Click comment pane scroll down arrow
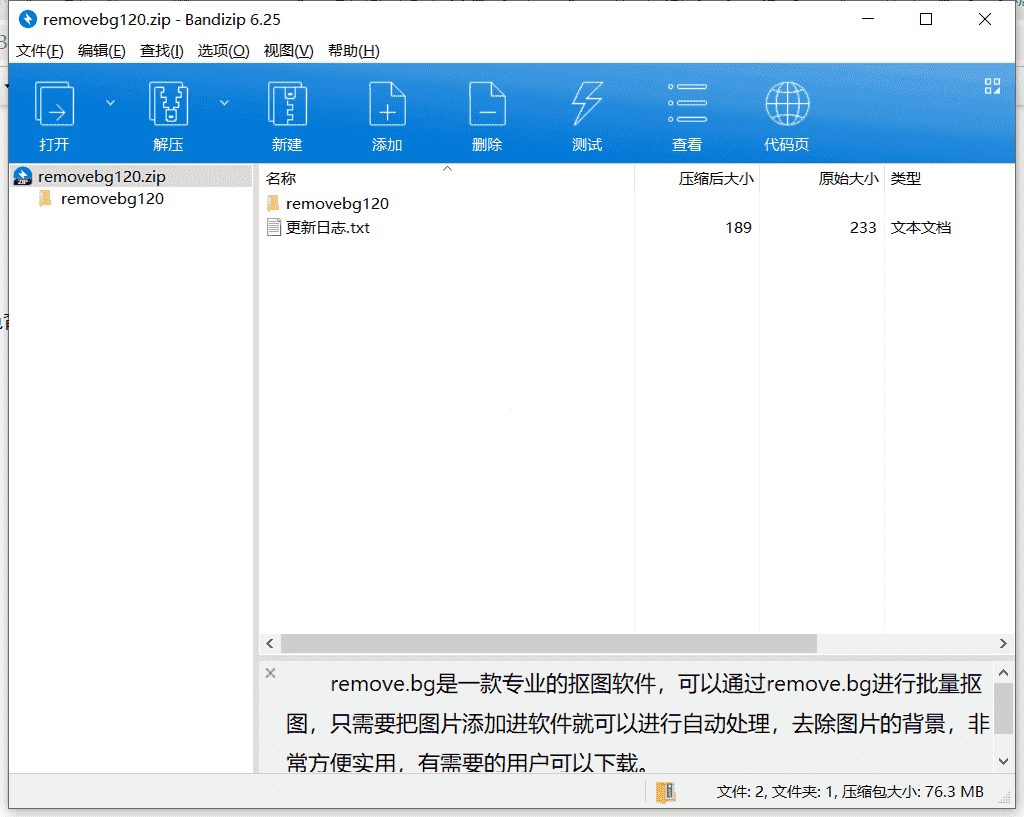This screenshot has height=817, width=1024. point(1004,761)
